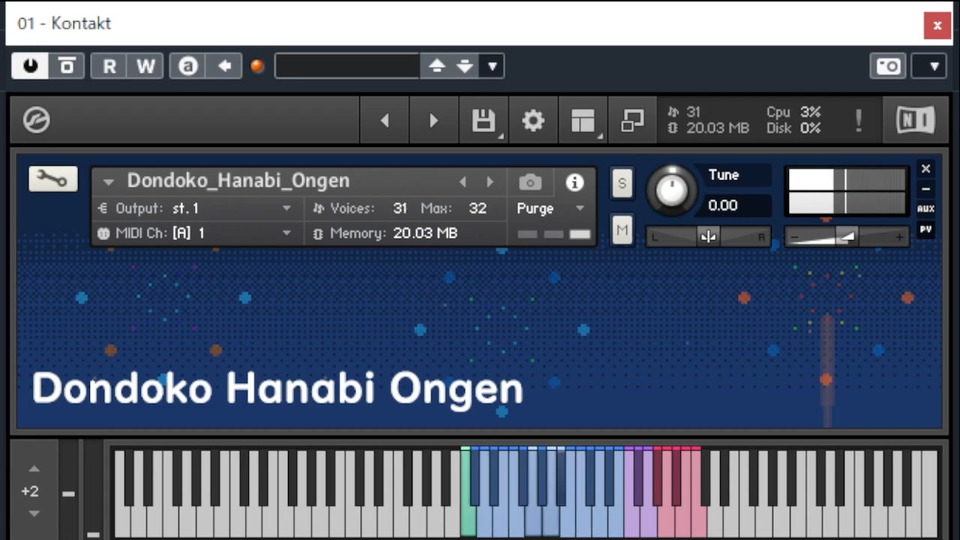Show instrument info 'i' icon
The image size is (960, 540).
click(574, 182)
